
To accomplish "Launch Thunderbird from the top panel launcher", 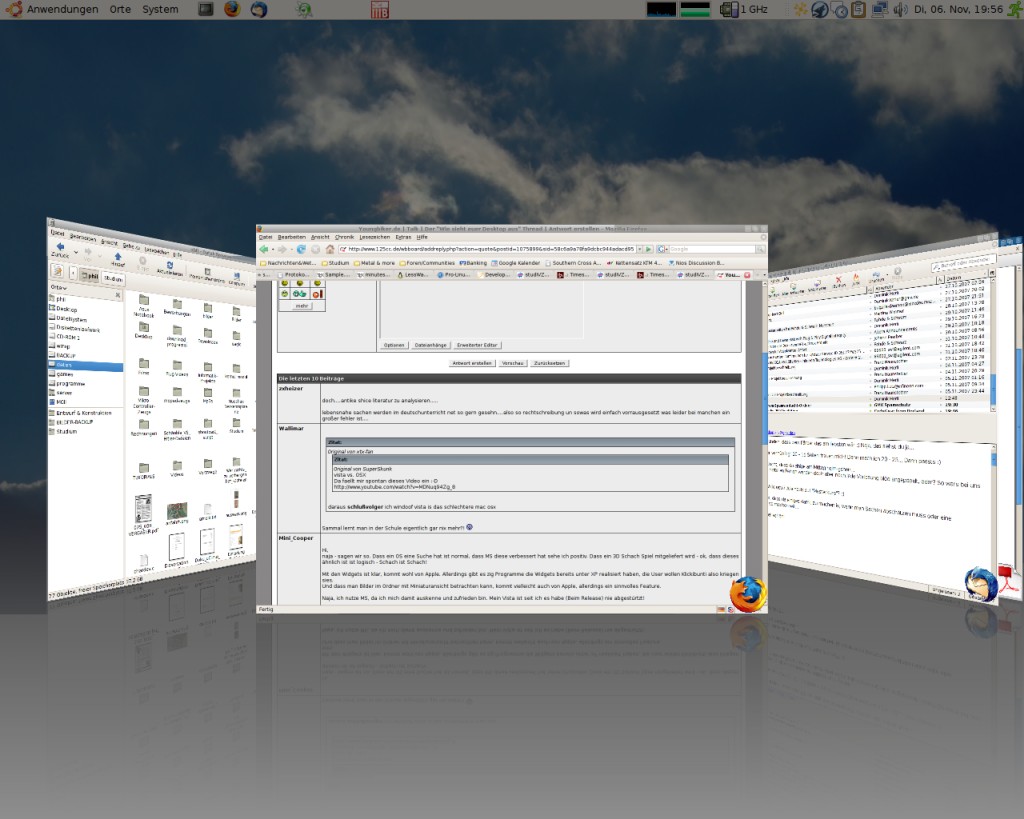I will (259, 9).
